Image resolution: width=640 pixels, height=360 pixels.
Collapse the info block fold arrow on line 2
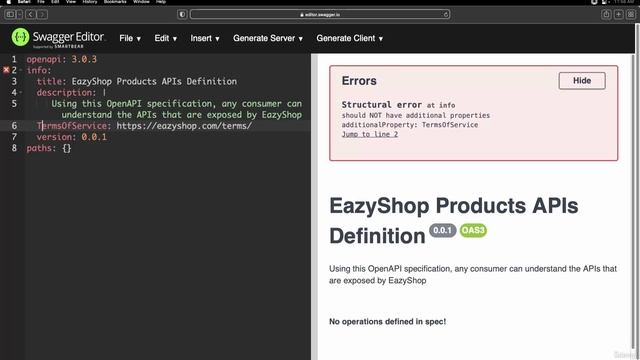click(x=21, y=70)
